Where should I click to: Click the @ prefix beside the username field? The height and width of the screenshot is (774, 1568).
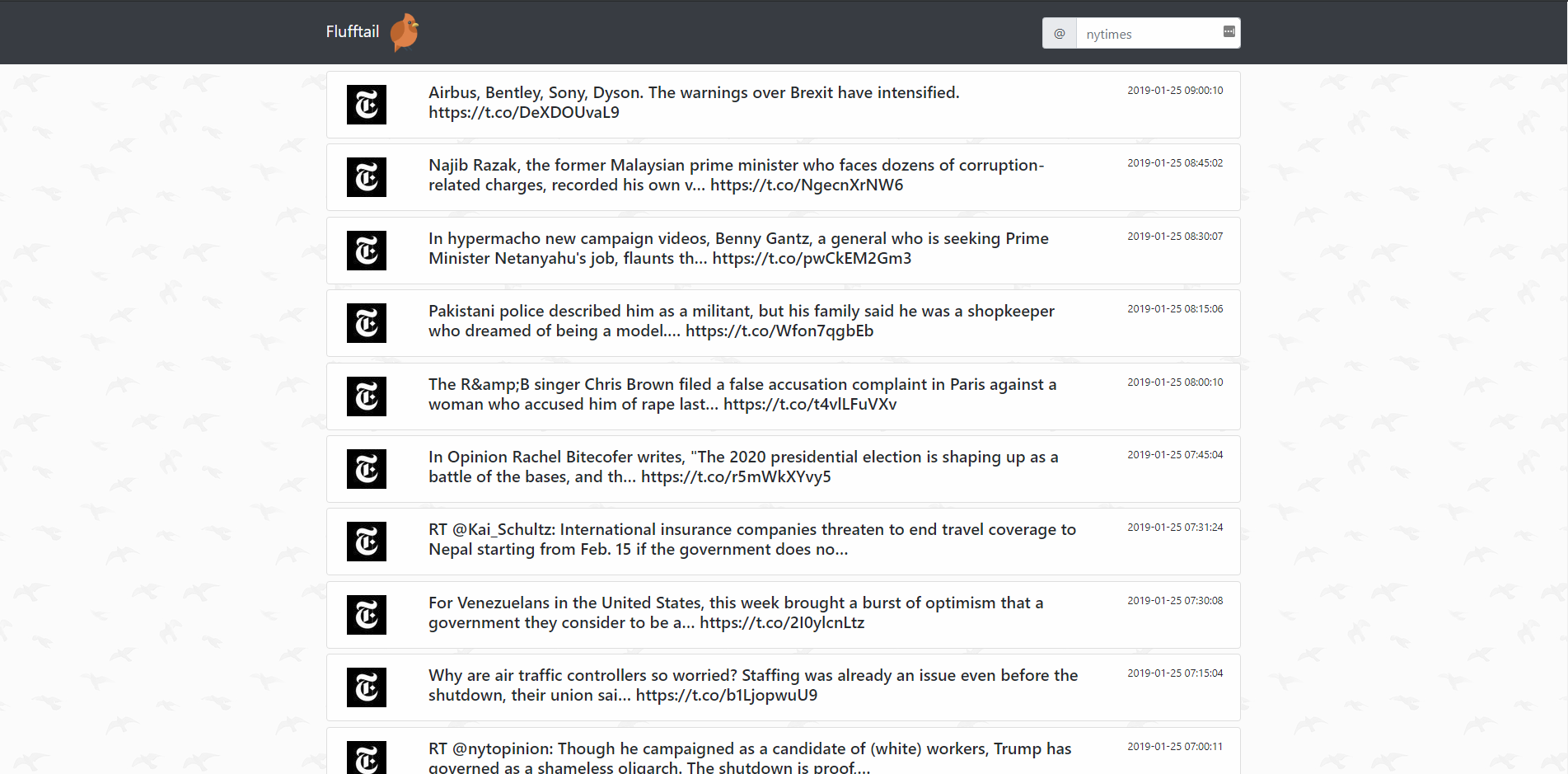pos(1060,33)
